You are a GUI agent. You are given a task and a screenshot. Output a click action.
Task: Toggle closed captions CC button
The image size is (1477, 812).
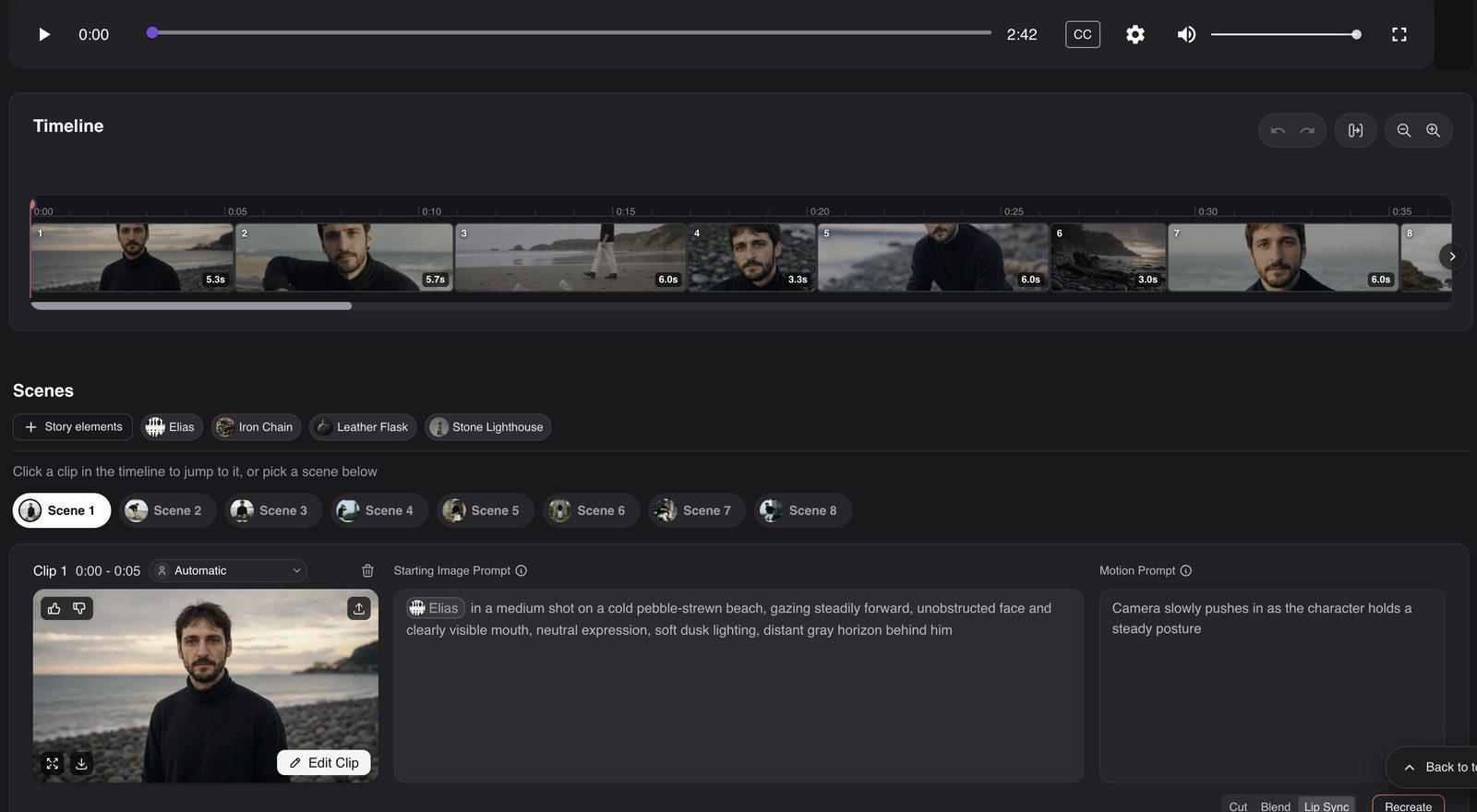[x=1082, y=34]
